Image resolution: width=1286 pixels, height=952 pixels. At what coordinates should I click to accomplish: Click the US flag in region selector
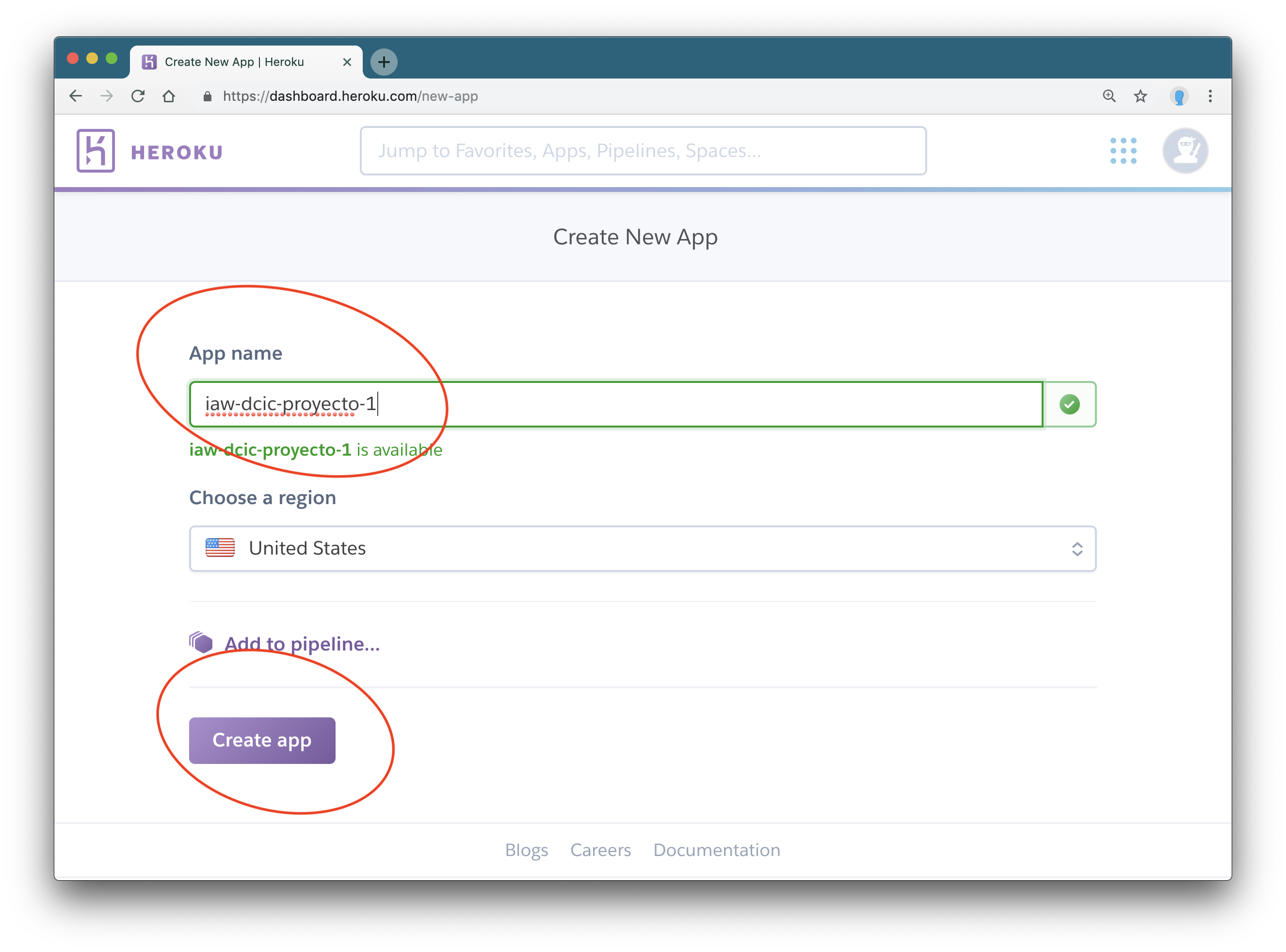(220, 547)
